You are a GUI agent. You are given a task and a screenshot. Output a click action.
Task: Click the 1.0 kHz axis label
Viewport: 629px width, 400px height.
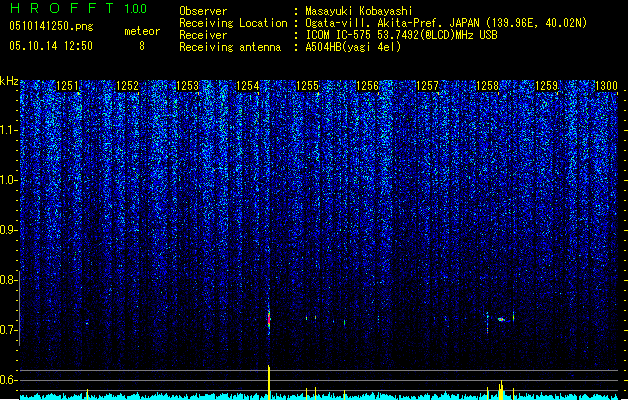click(x=9, y=180)
